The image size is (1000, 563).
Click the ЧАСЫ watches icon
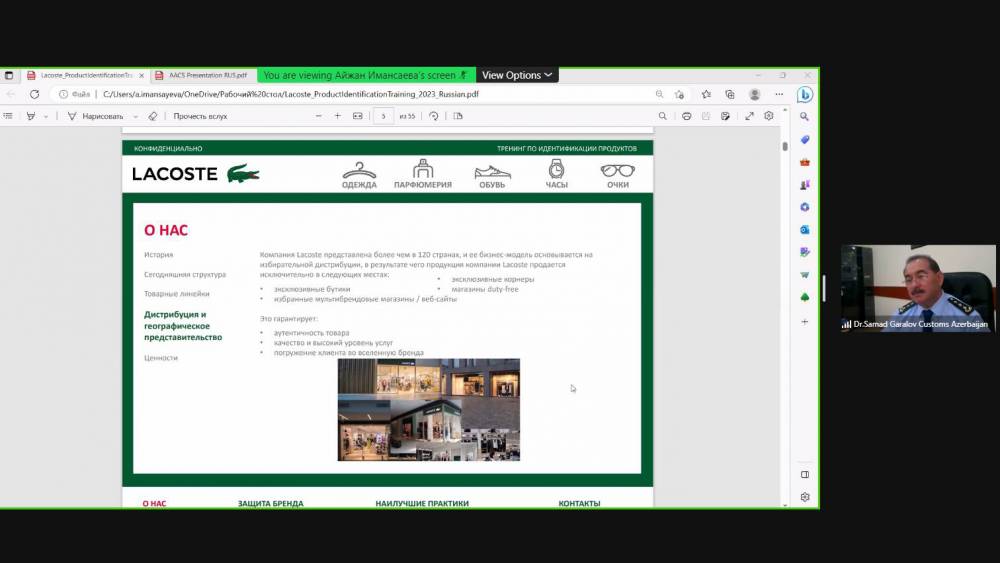point(556,174)
